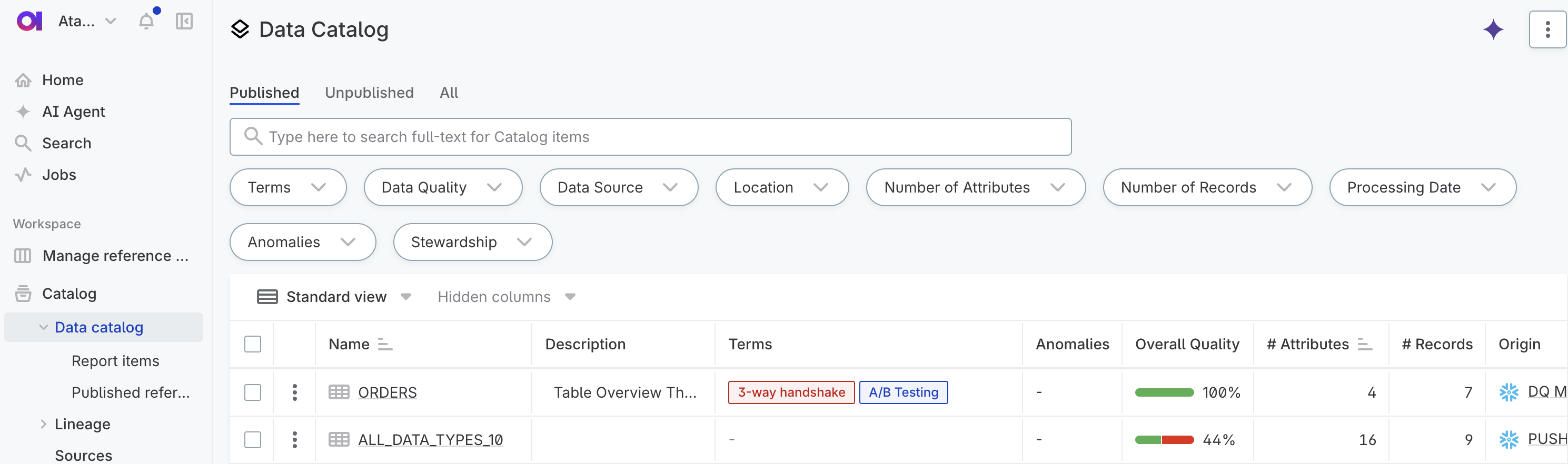Open the ALL_DATA_TYPES_10 catalog item link
The height and width of the screenshot is (464, 1568).
tap(430, 440)
